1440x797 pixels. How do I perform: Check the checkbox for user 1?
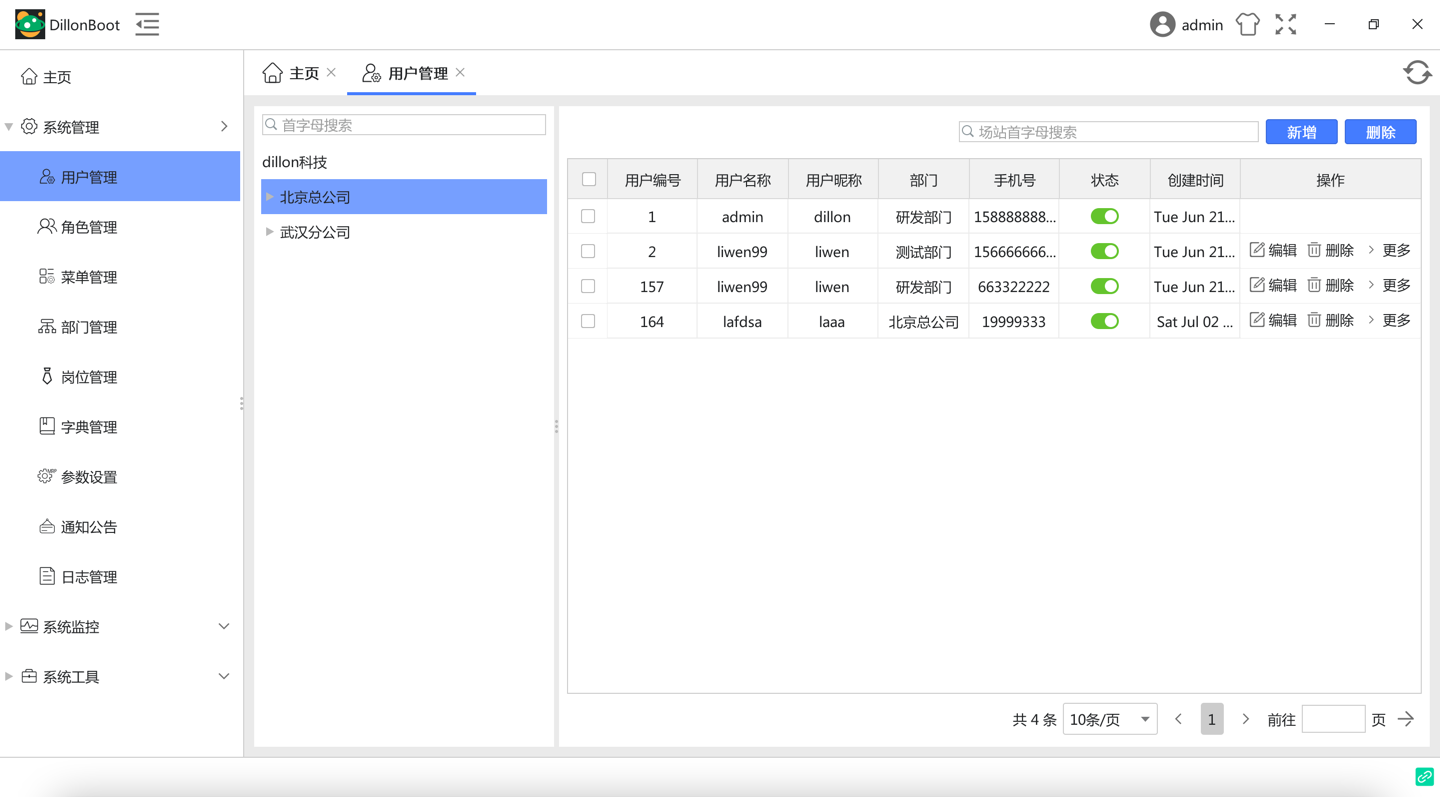point(588,216)
